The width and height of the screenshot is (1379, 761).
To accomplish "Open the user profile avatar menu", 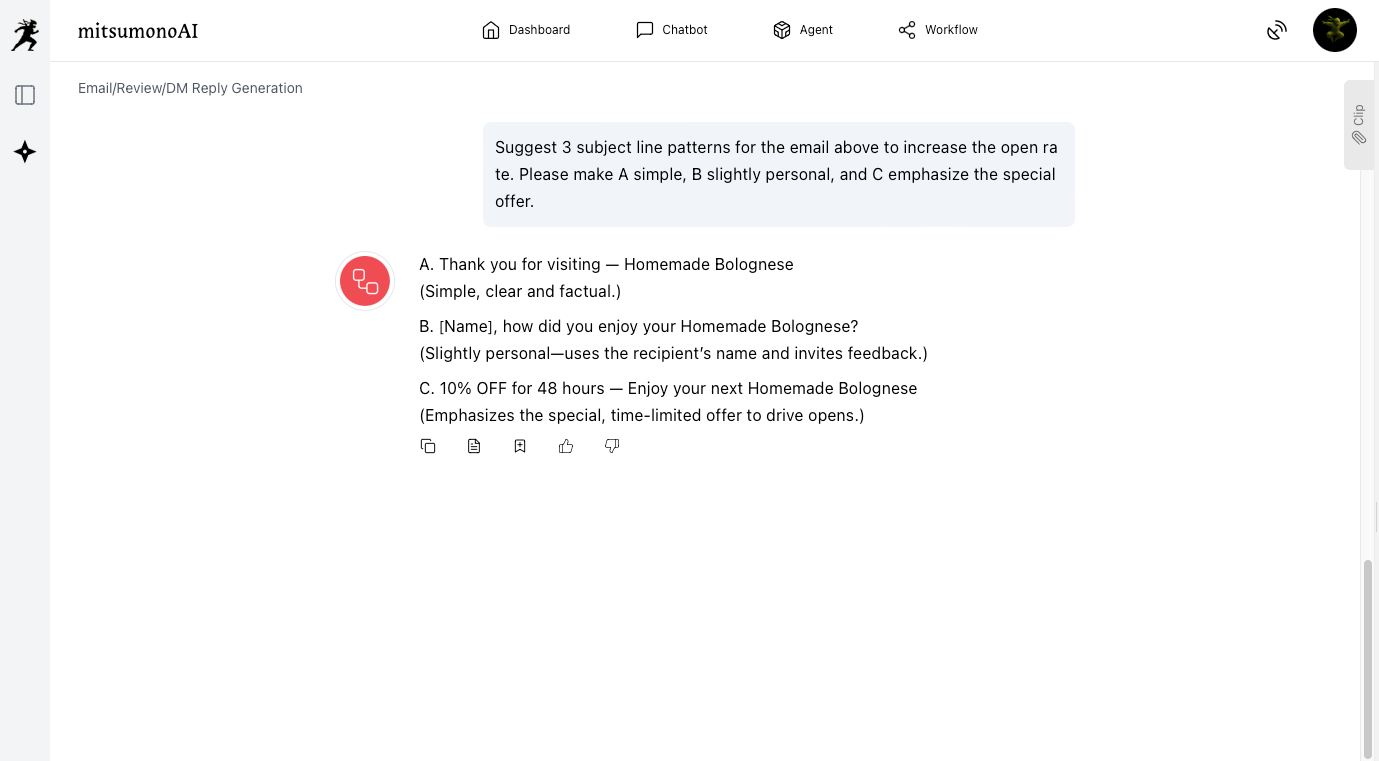I will tap(1334, 30).
